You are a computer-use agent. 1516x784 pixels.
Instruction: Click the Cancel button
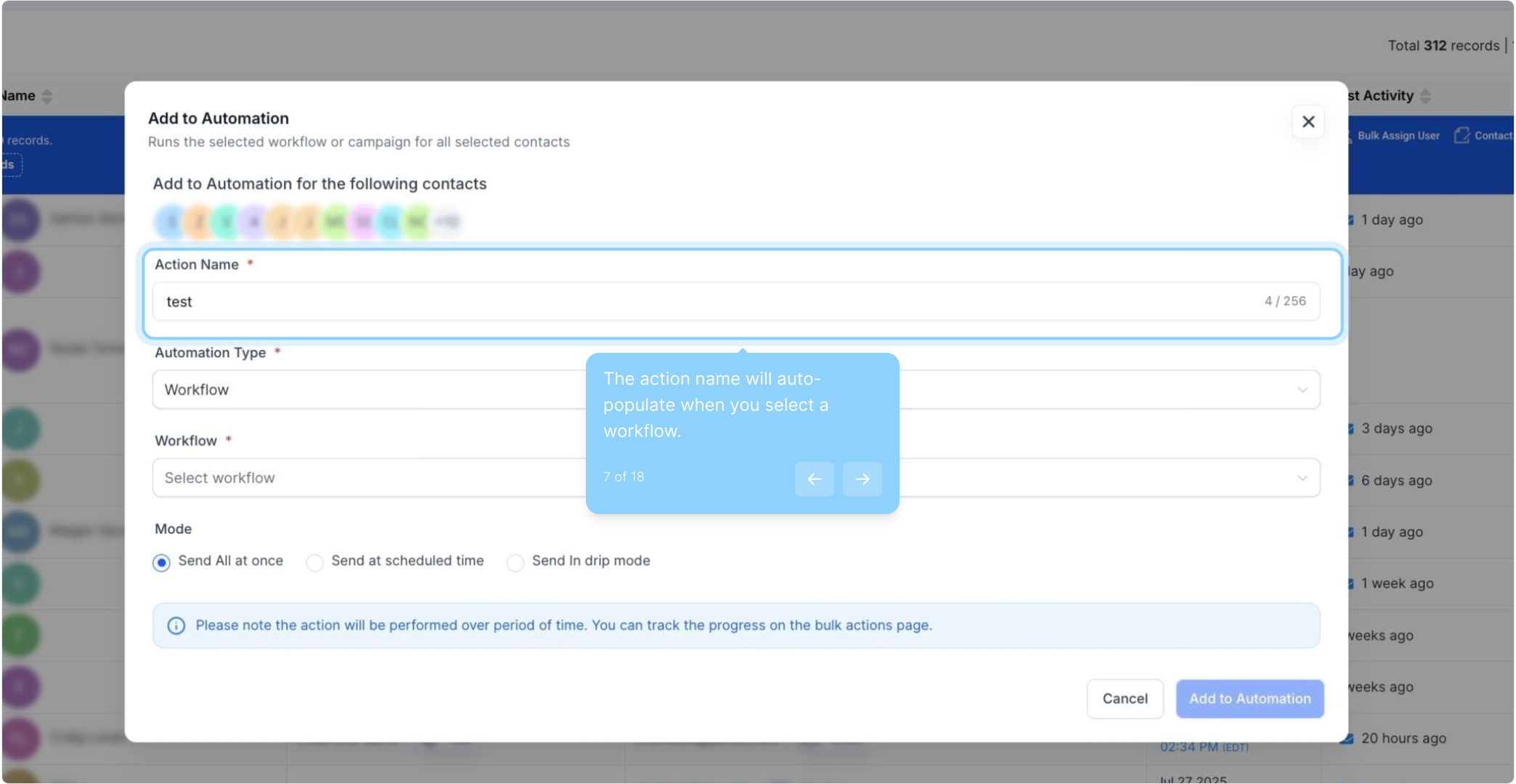tap(1124, 699)
